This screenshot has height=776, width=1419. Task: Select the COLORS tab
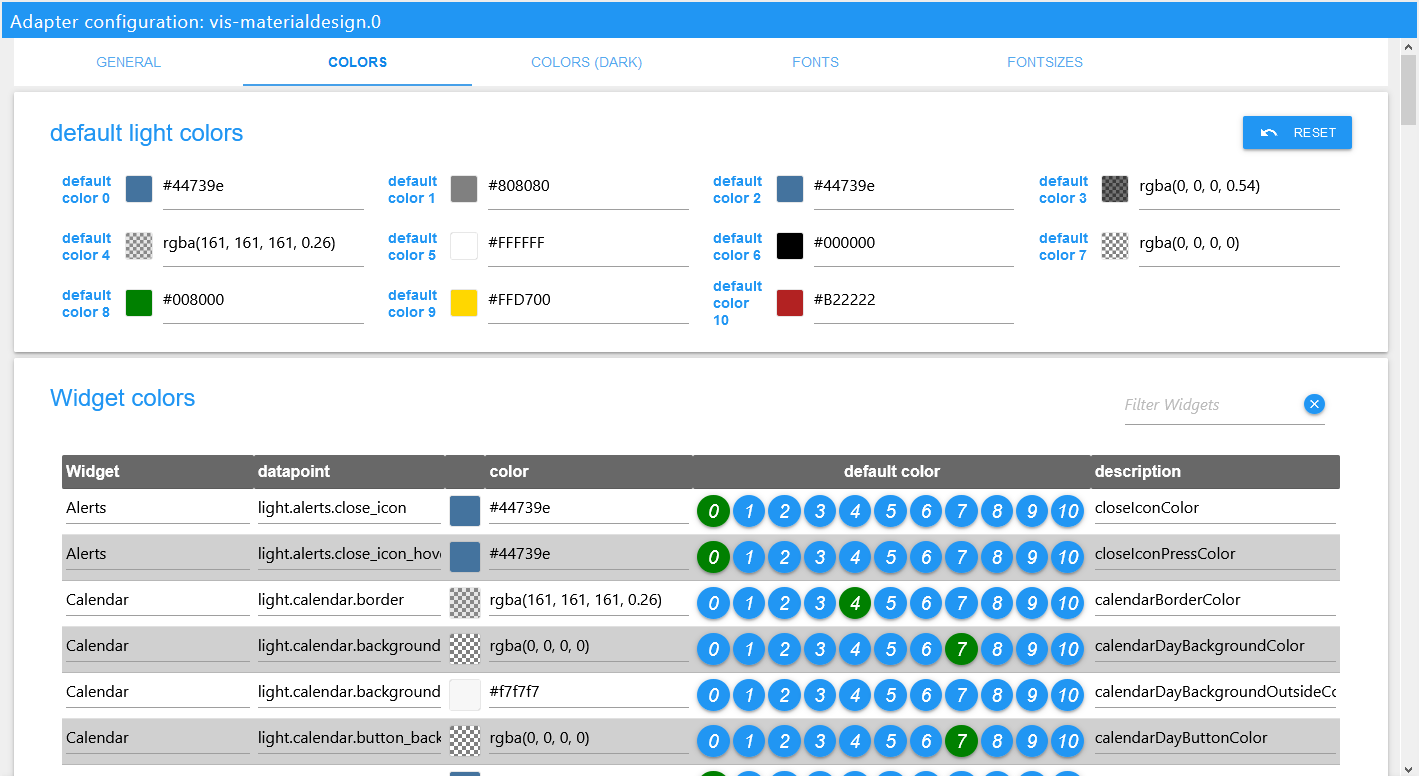357,62
